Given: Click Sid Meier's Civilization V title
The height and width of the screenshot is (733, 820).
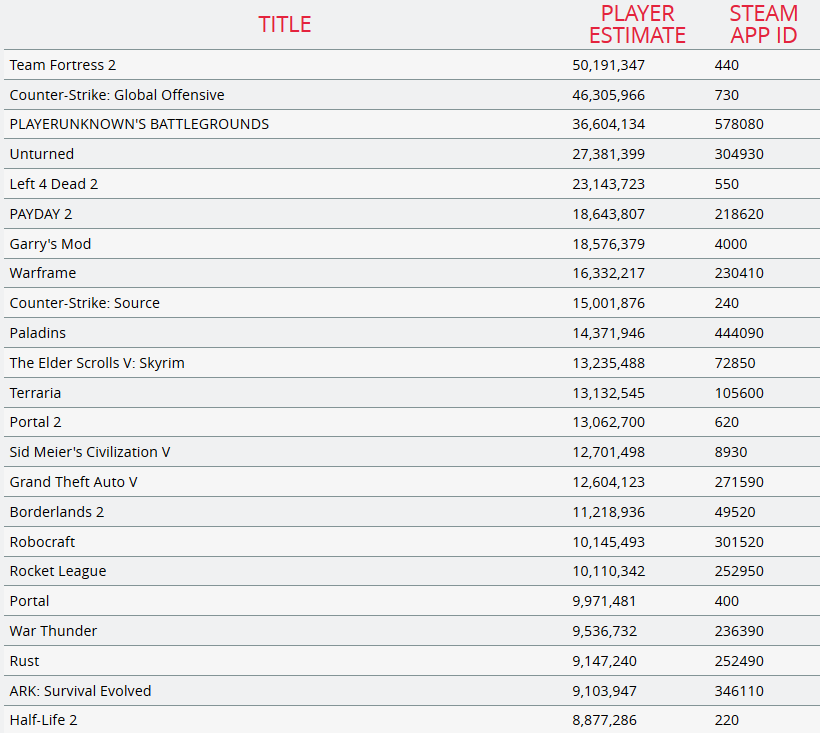Looking at the screenshot, I should pos(90,452).
